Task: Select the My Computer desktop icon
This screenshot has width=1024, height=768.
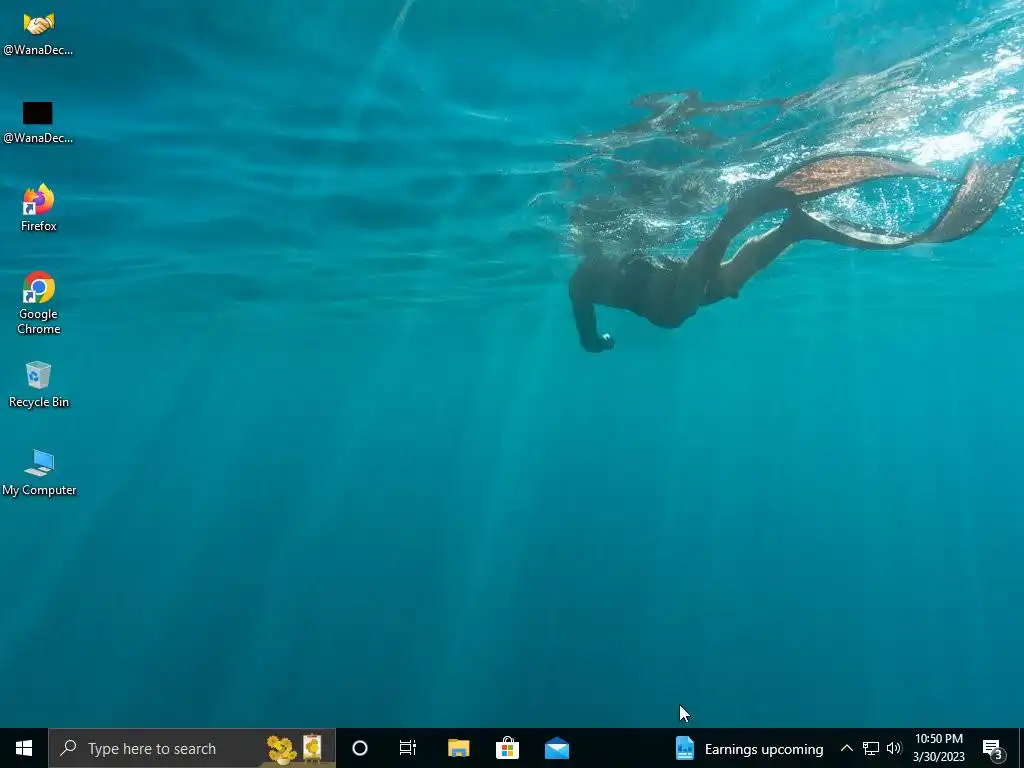Action: click(x=39, y=473)
